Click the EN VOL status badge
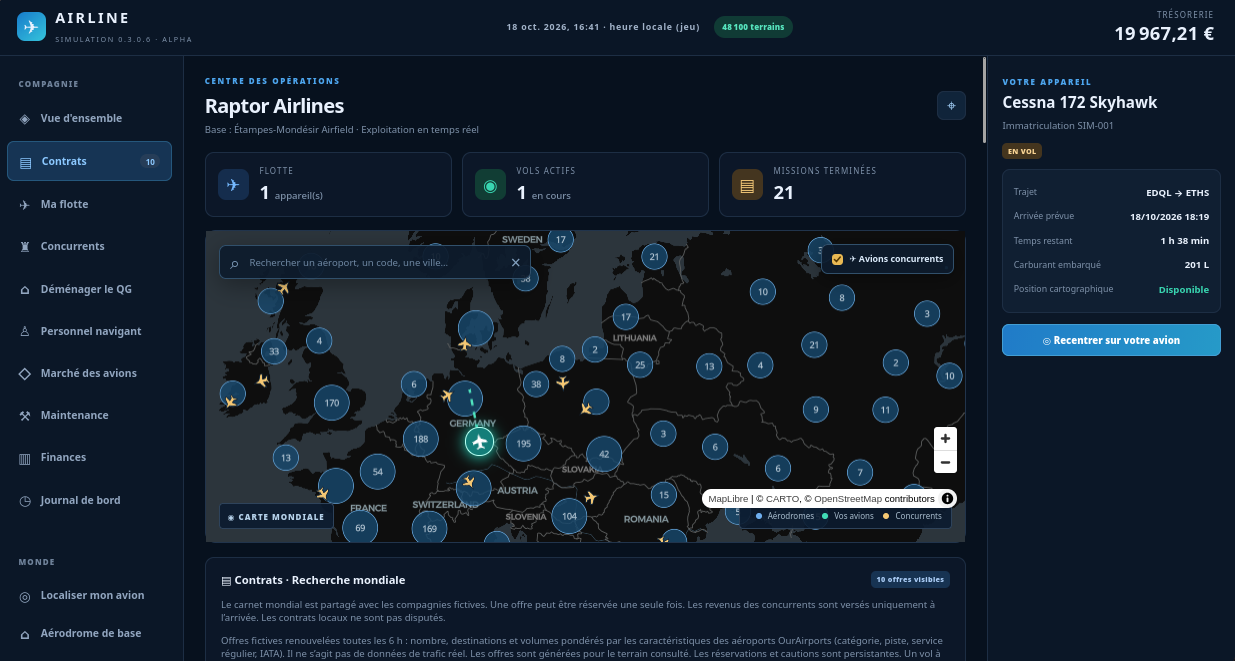This screenshot has width=1235, height=661. pos(1020,151)
